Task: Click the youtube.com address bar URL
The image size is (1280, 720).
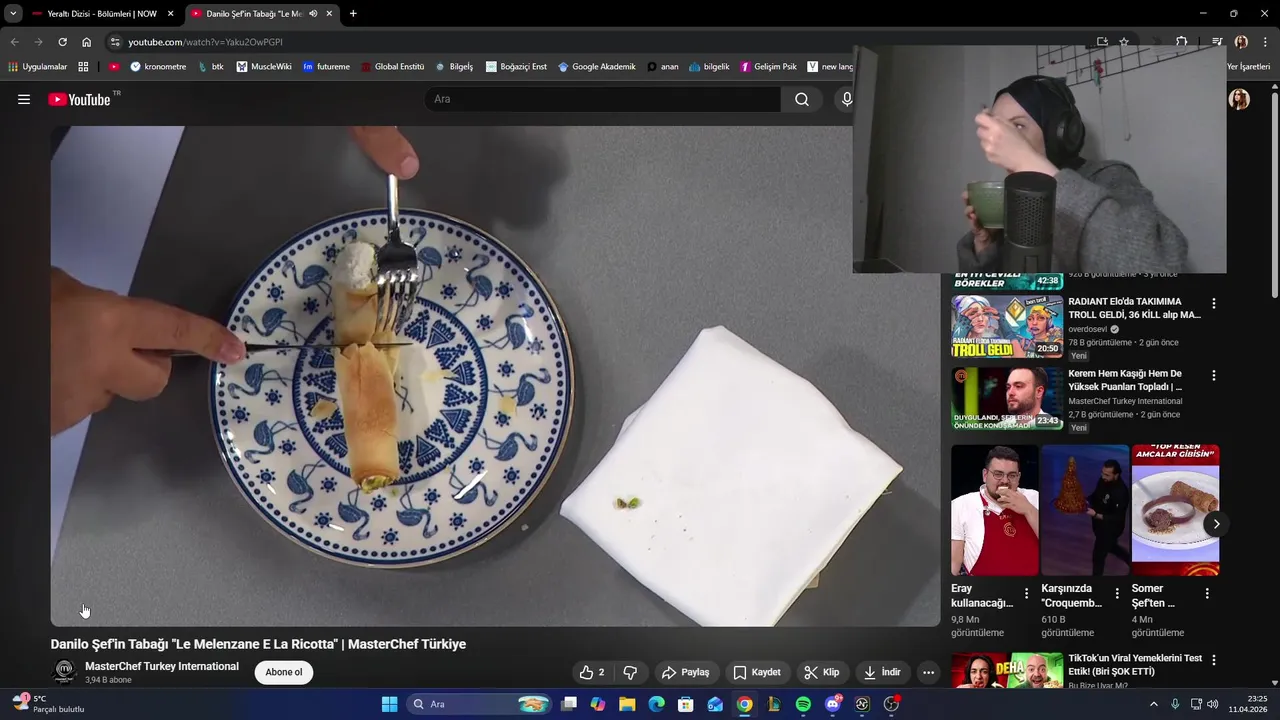Action: point(205,42)
